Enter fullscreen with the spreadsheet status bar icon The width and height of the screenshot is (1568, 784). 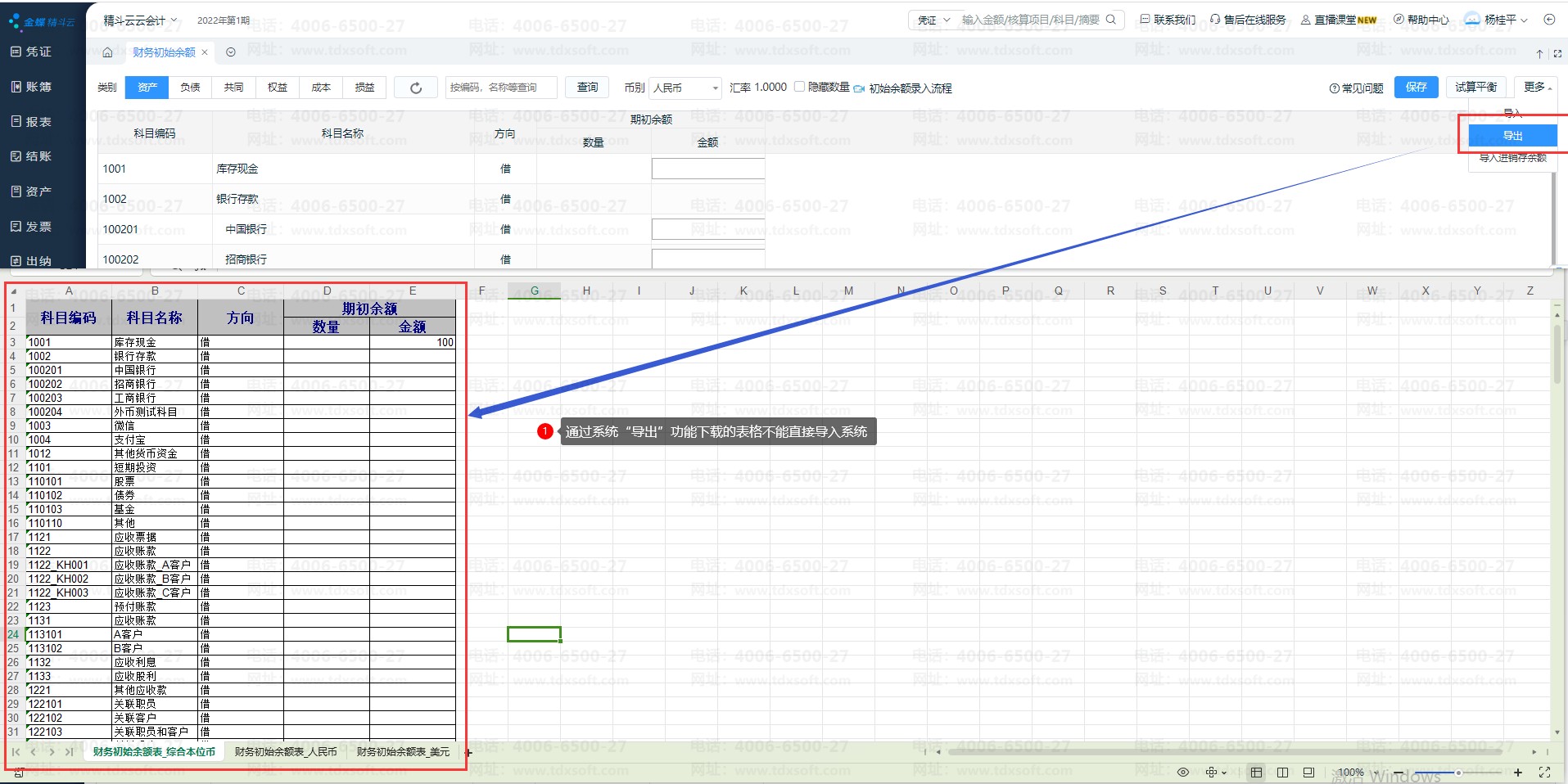[x=1545, y=772]
